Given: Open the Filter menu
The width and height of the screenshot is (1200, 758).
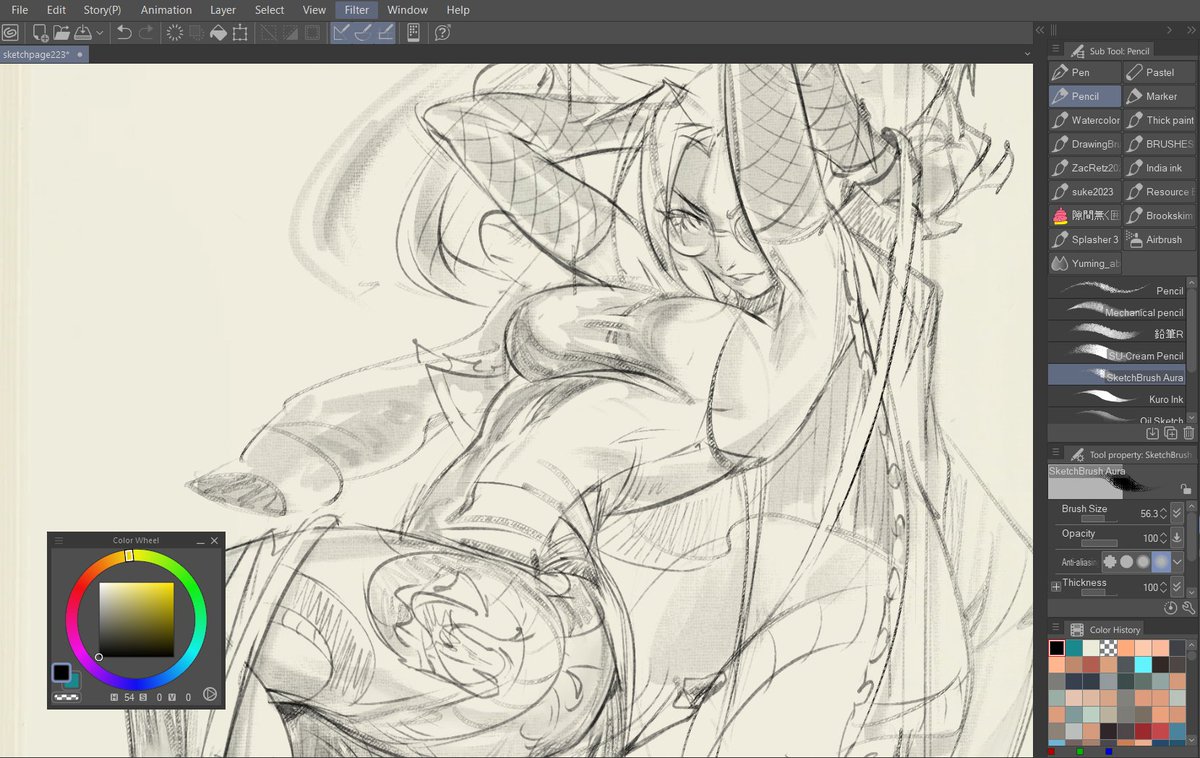Looking at the screenshot, I should tap(357, 10).
